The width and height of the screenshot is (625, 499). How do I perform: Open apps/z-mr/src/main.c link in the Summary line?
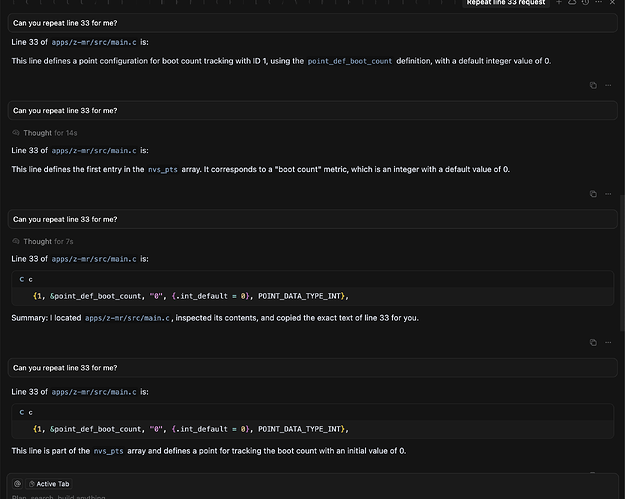click(x=127, y=318)
